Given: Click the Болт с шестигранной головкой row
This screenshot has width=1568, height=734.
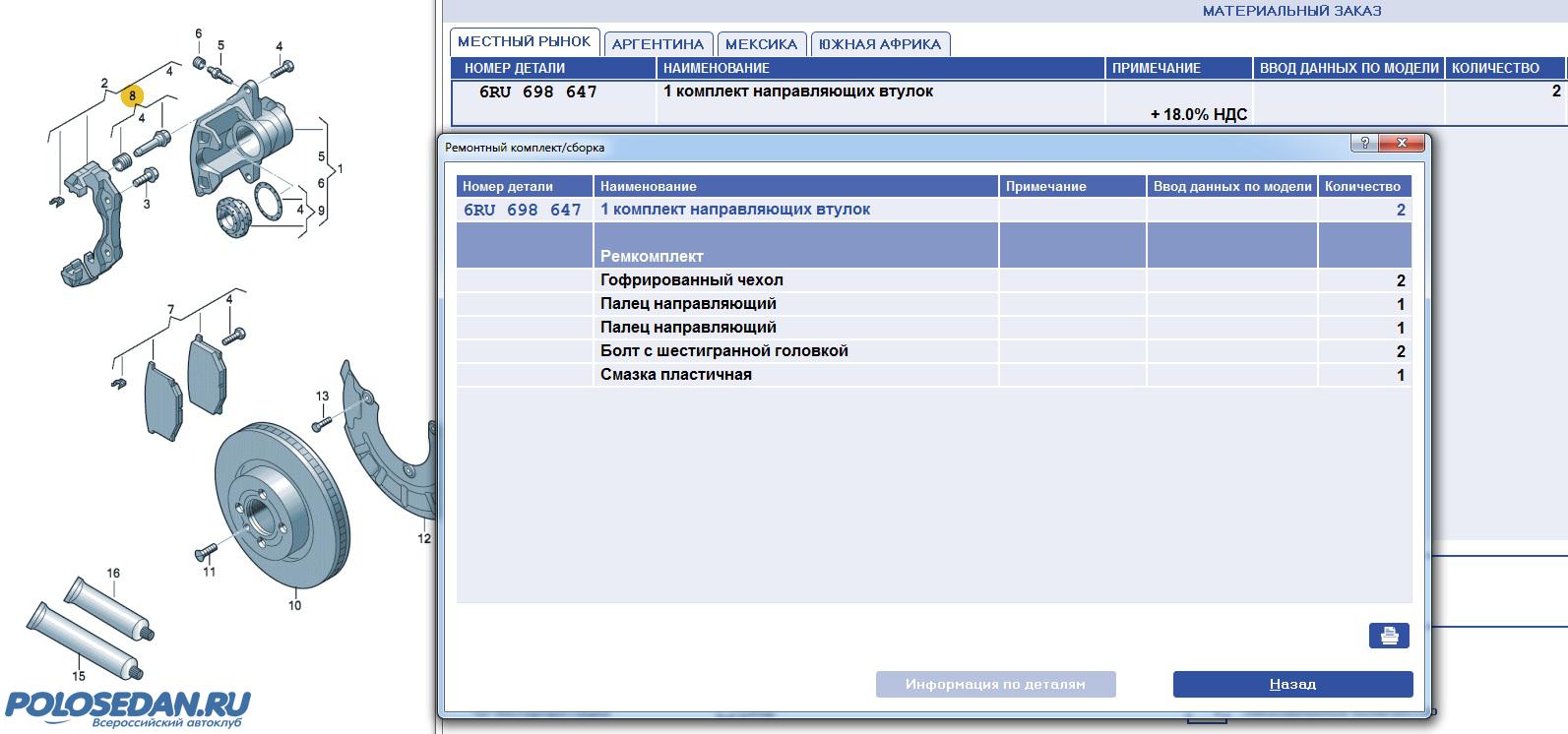Looking at the screenshot, I should (x=723, y=351).
